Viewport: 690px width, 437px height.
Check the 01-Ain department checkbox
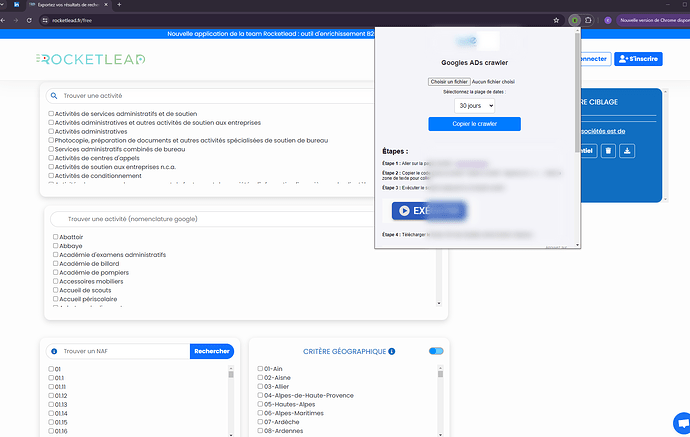tap(260, 369)
